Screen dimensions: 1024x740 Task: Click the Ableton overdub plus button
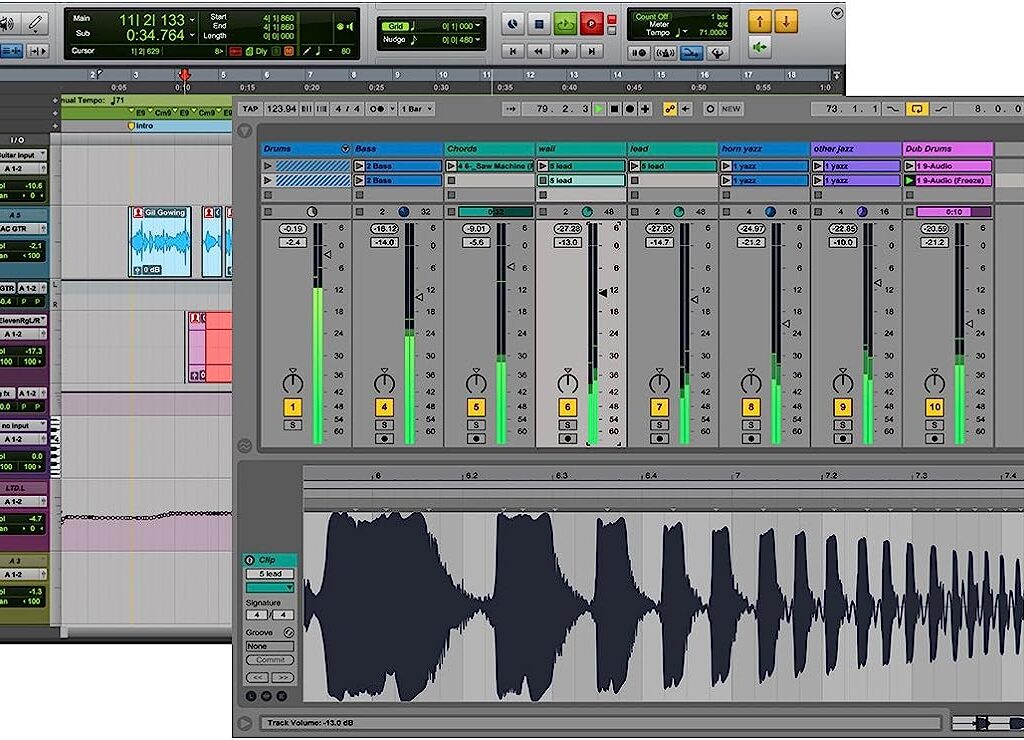point(645,109)
